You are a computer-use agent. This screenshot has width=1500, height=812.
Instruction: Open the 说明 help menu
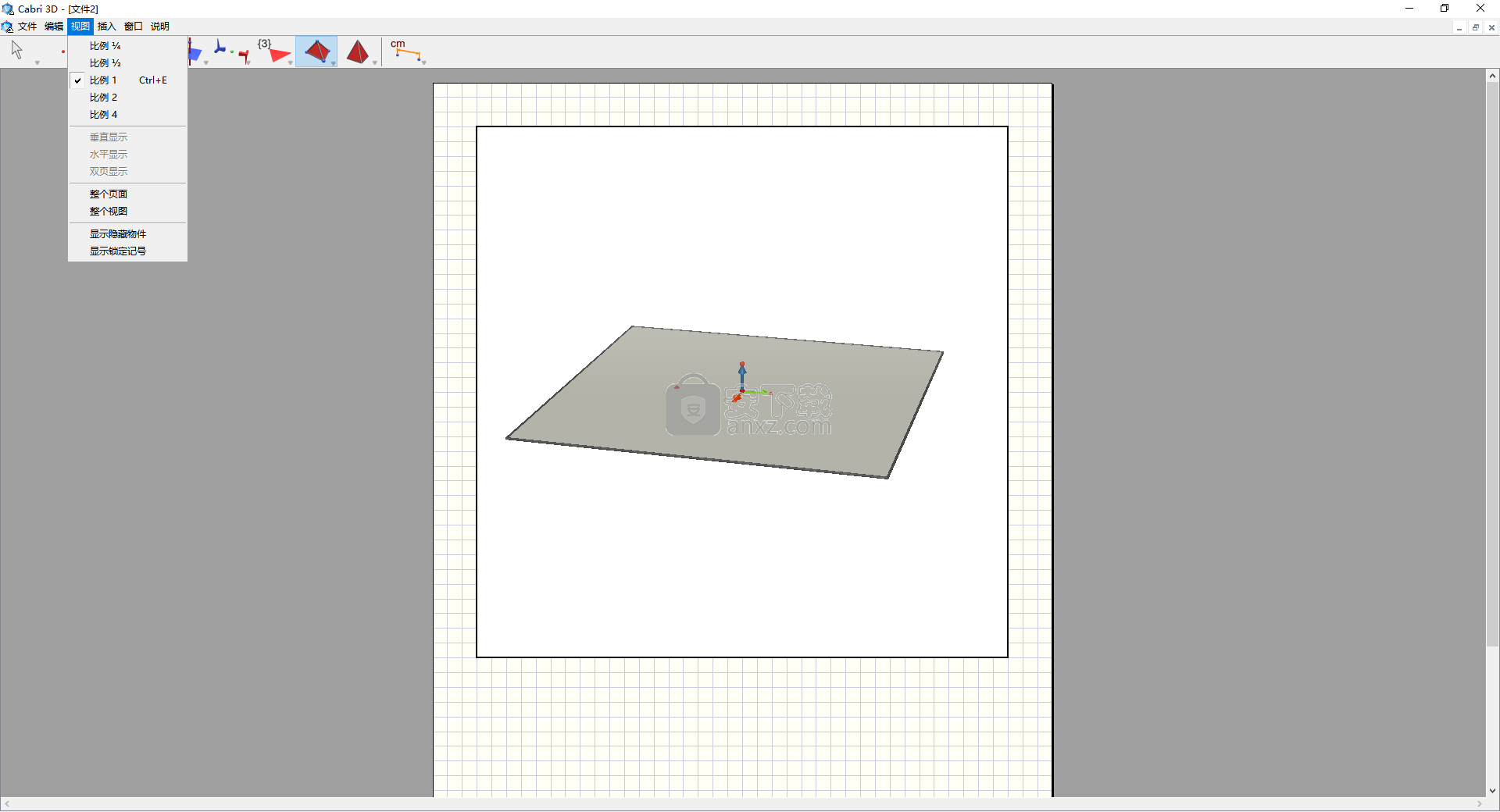click(x=160, y=27)
